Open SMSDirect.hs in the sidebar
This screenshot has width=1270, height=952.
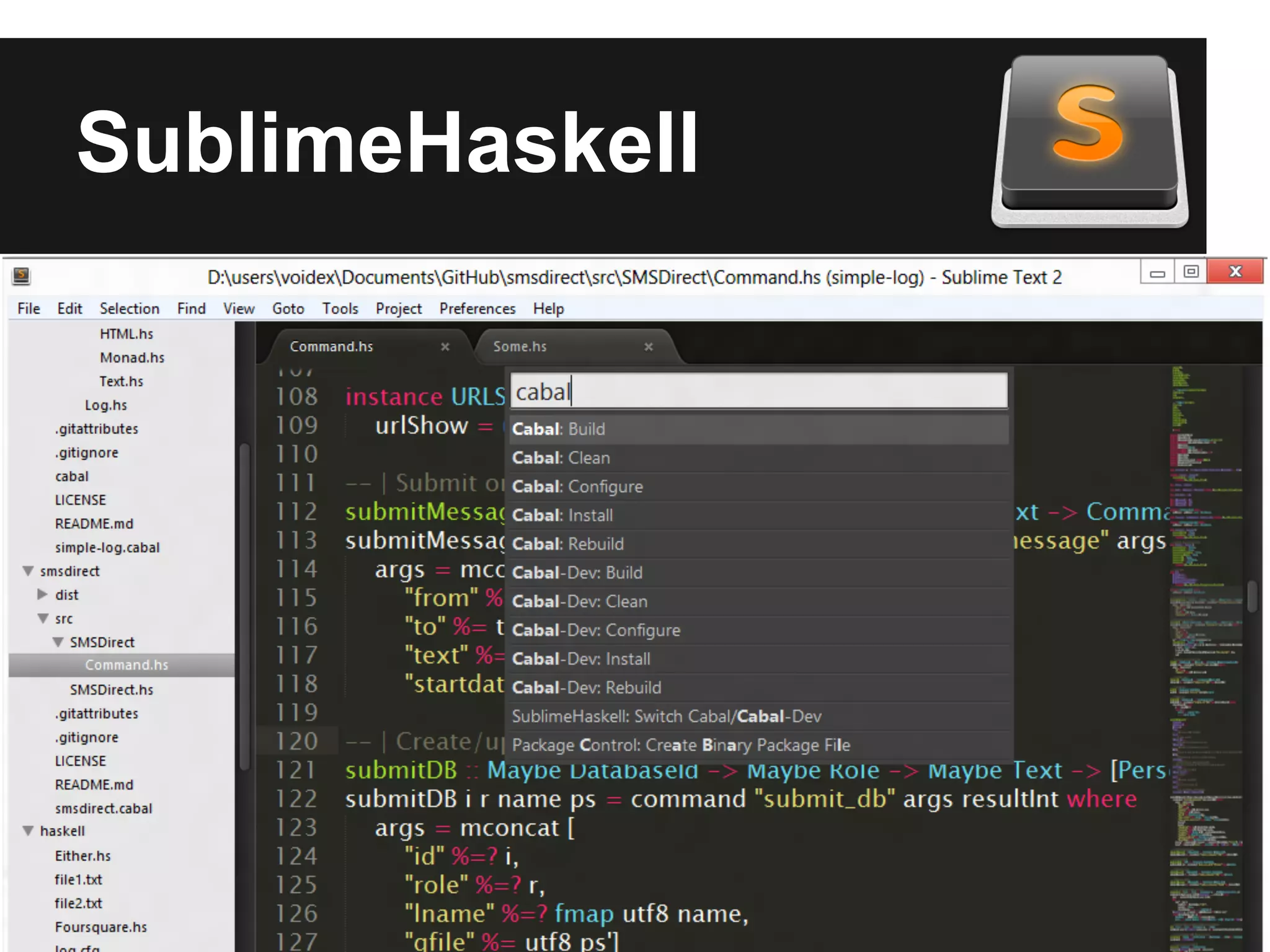pyautogui.click(x=112, y=690)
